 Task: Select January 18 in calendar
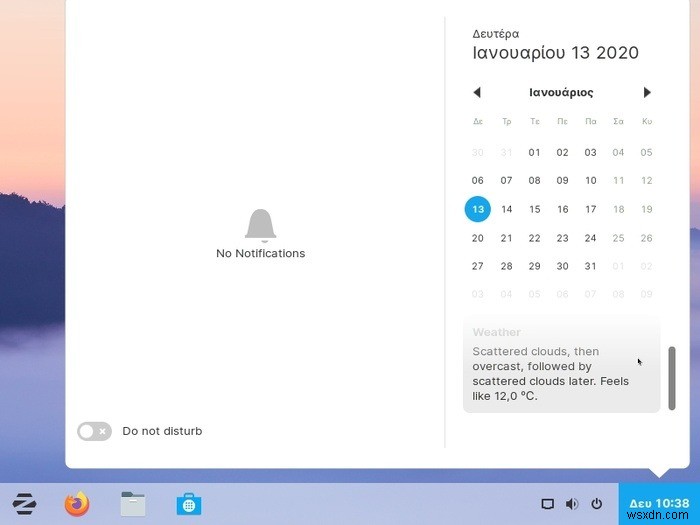618,209
